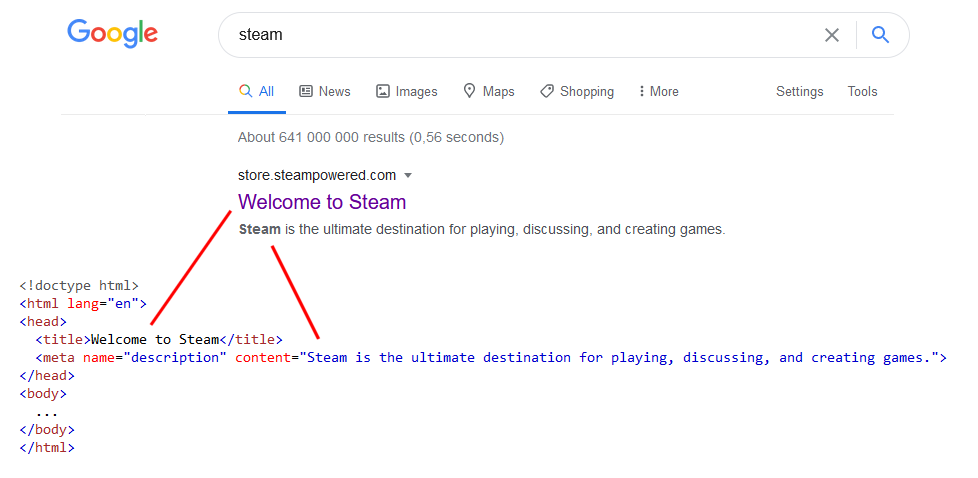Click the closing </html> tag line
This screenshot has height=478, width=978.
coord(47,447)
